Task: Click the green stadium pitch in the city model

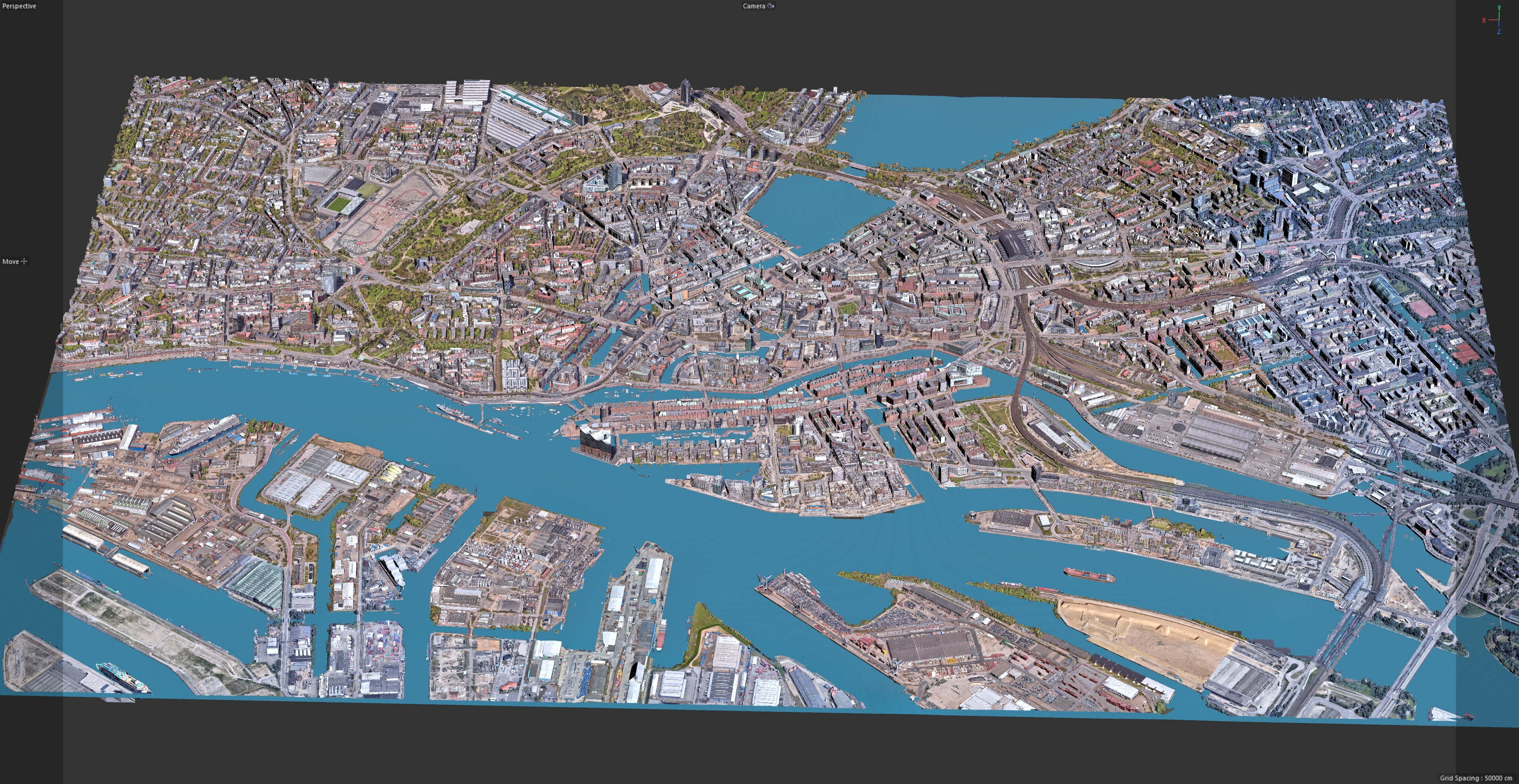Action: [340, 204]
